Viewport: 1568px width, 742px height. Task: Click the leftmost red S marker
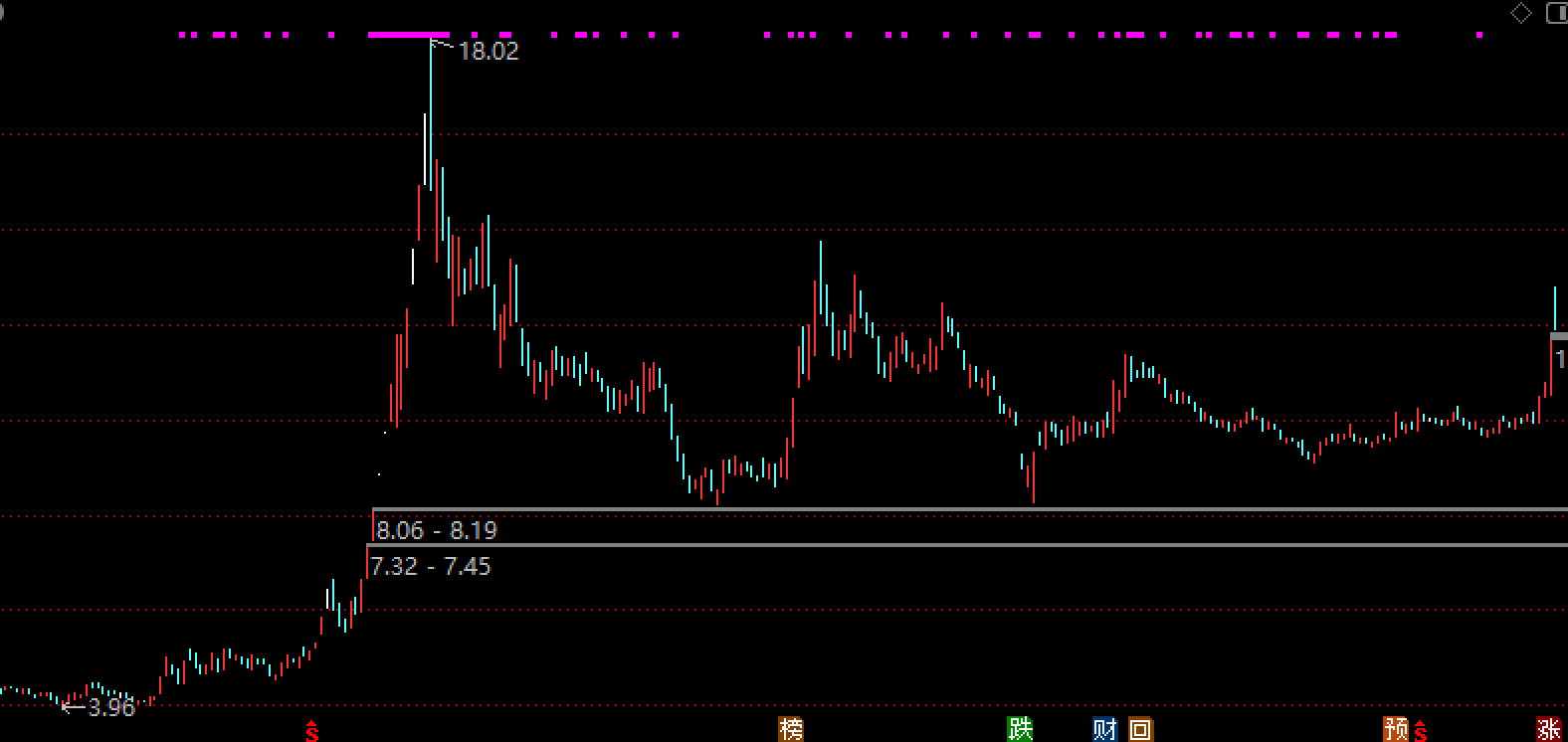click(x=312, y=732)
